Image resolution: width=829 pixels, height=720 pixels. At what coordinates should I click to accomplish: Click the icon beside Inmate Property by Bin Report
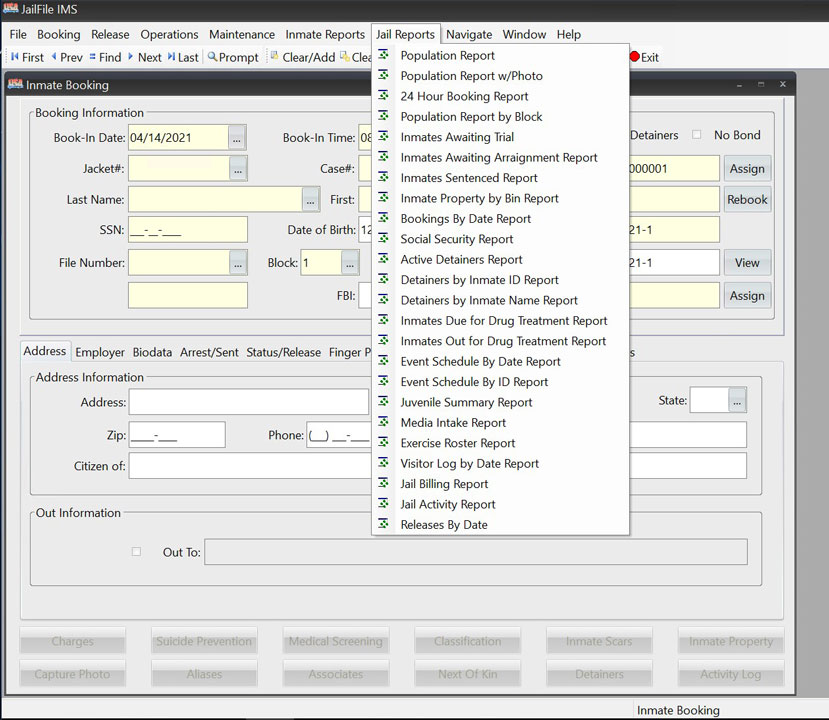[383, 197]
